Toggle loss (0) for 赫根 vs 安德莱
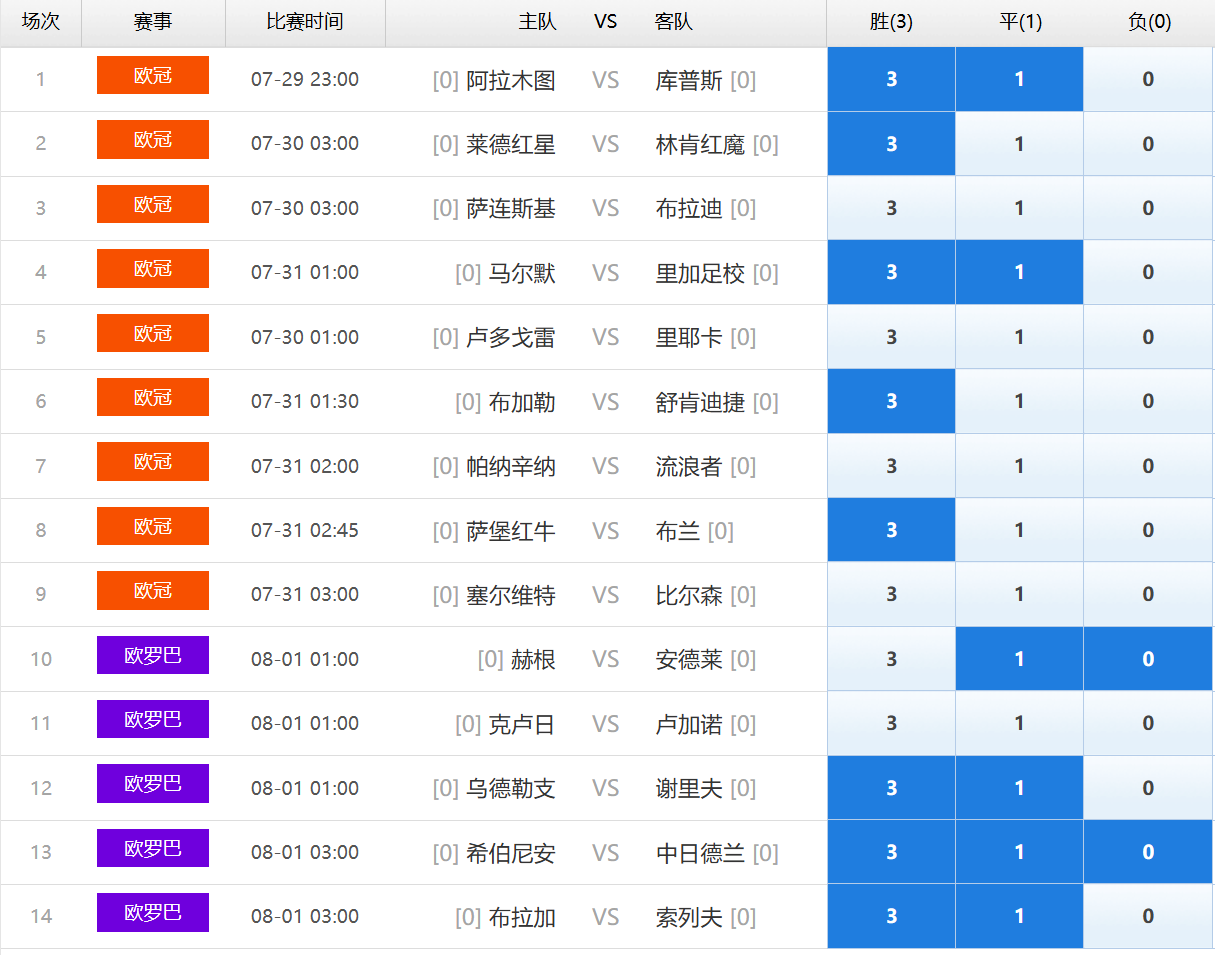This screenshot has width=1215, height=955. pos(1148,659)
